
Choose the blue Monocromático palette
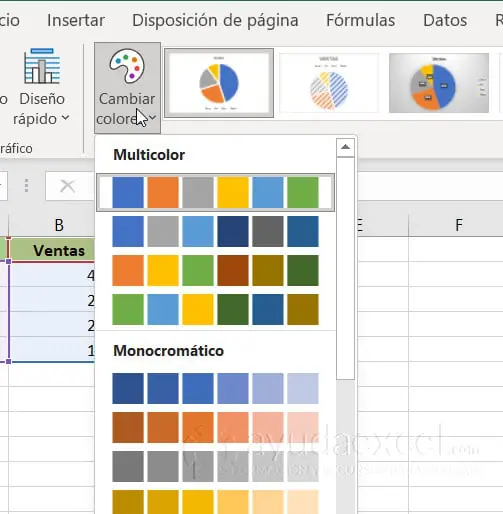click(215, 388)
